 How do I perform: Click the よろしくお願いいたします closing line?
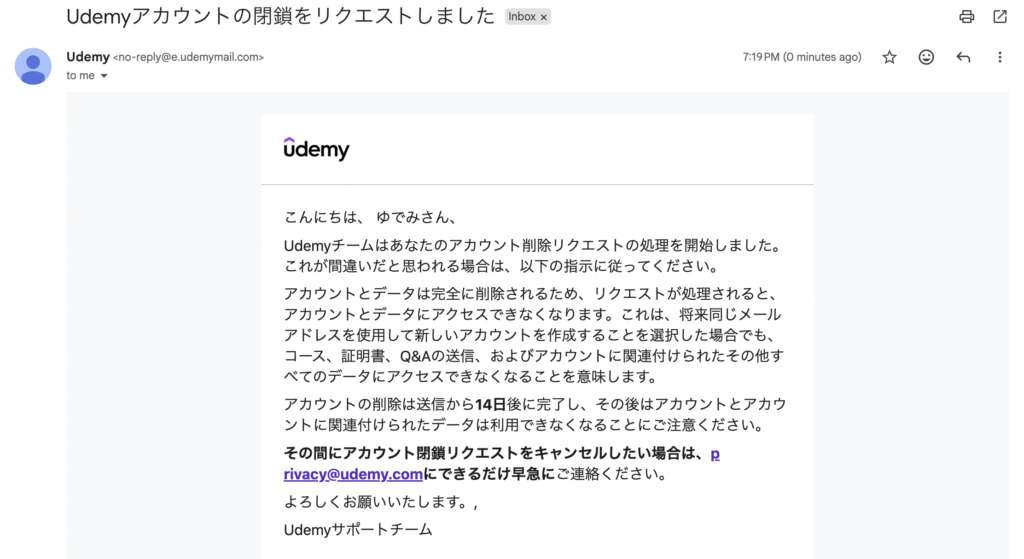point(377,502)
